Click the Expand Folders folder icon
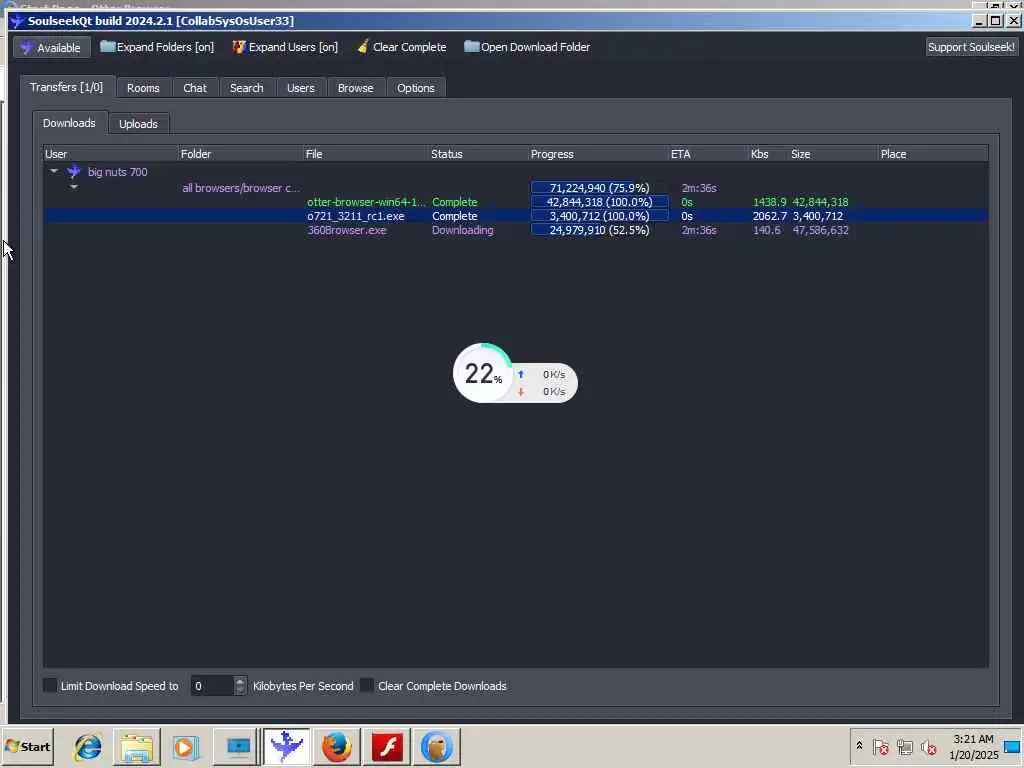The image size is (1024, 768). [108, 47]
